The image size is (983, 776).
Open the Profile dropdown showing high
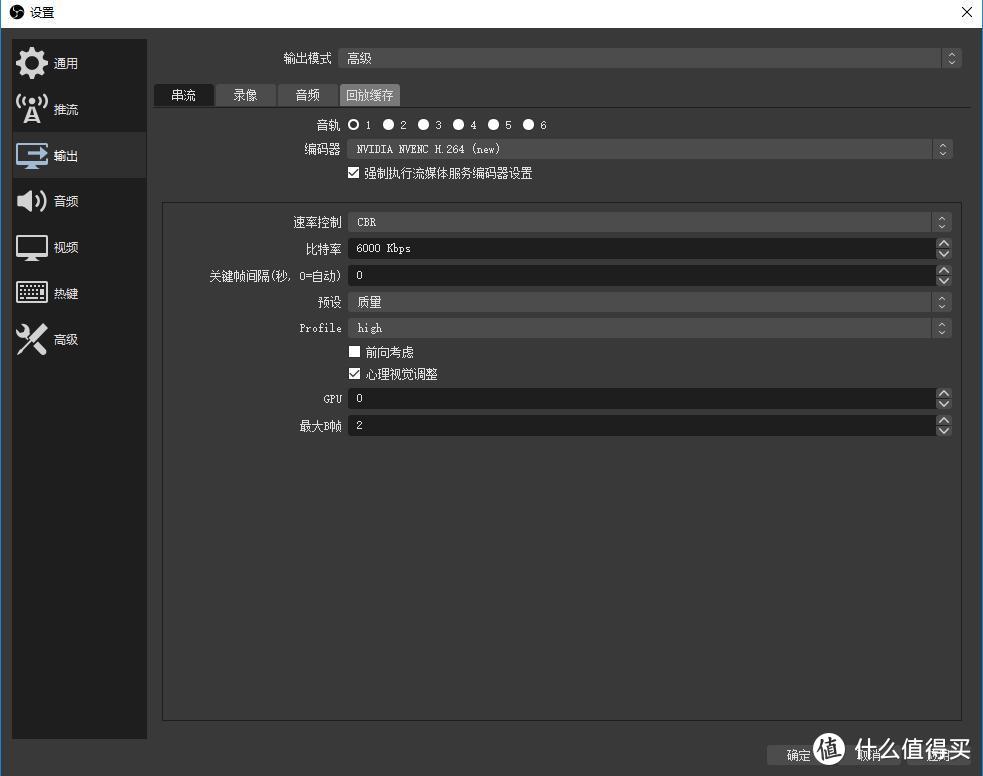650,328
